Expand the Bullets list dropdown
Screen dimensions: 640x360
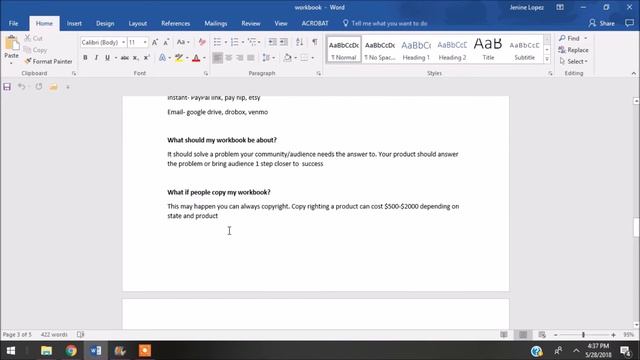[225, 42]
